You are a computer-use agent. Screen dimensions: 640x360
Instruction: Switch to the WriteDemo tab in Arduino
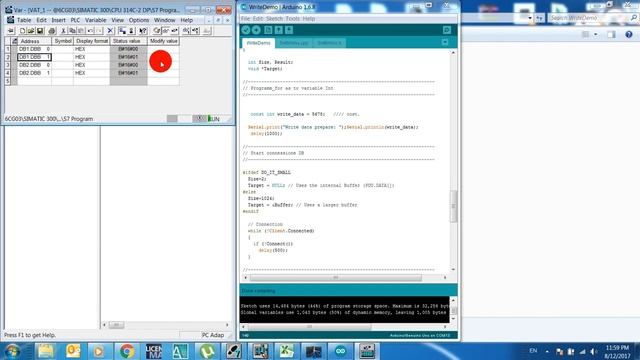[x=258, y=43]
